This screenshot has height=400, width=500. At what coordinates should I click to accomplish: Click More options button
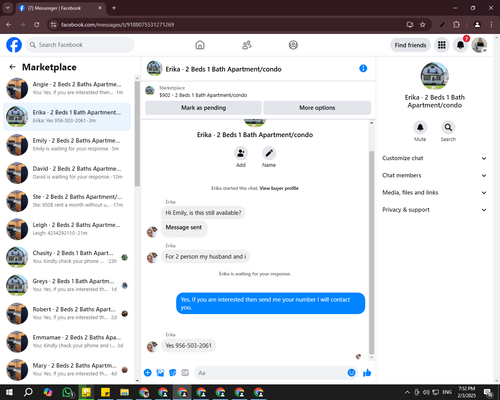coord(317,108)
